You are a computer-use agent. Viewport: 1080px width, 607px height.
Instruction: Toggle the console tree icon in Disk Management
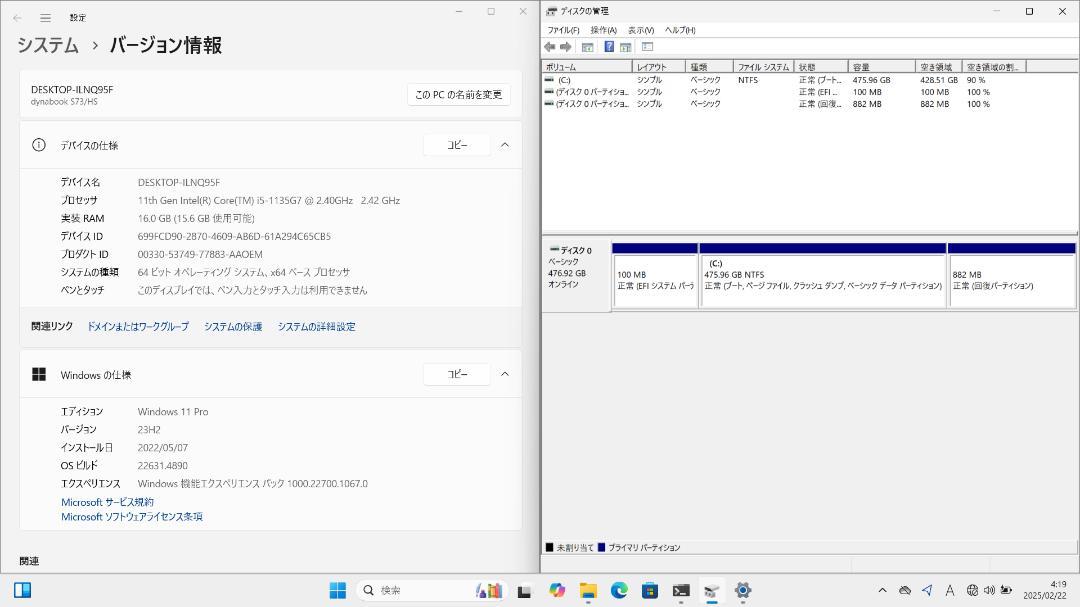[588, 47]
